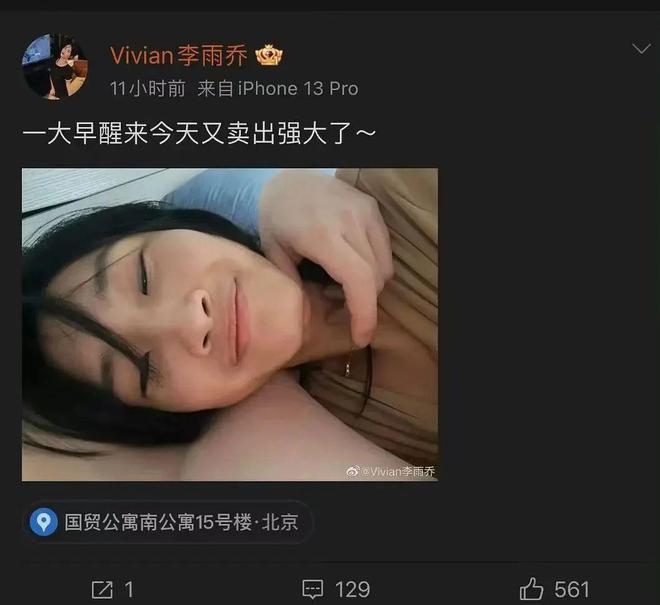Click the like count 561
660x605 pixels.
pyautogui.click(x=572, y=589)
